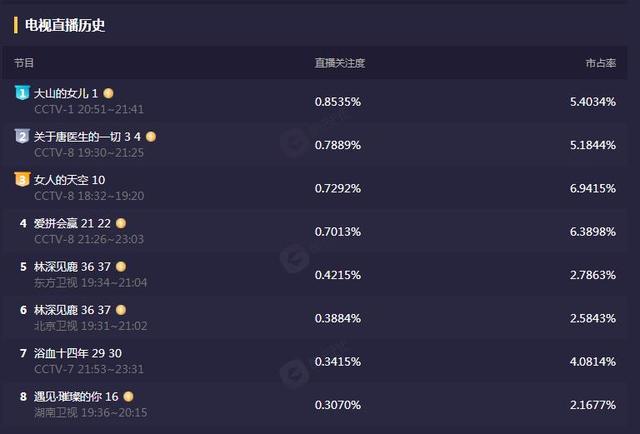Click the 0.8535% attention value

(338, 102)
